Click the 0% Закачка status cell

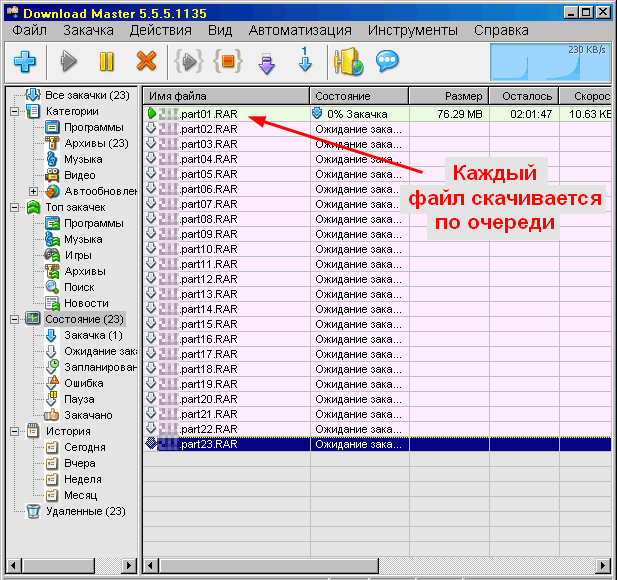[x=360, y=114]
